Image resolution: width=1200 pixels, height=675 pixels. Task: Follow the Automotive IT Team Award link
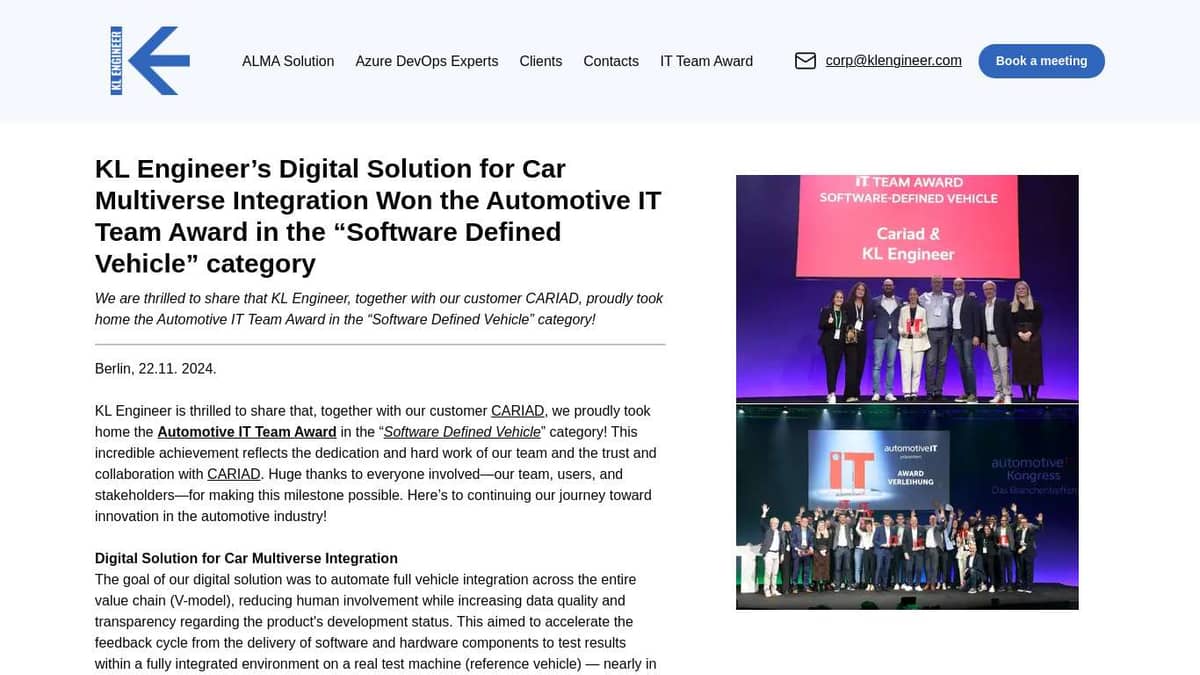246,432
